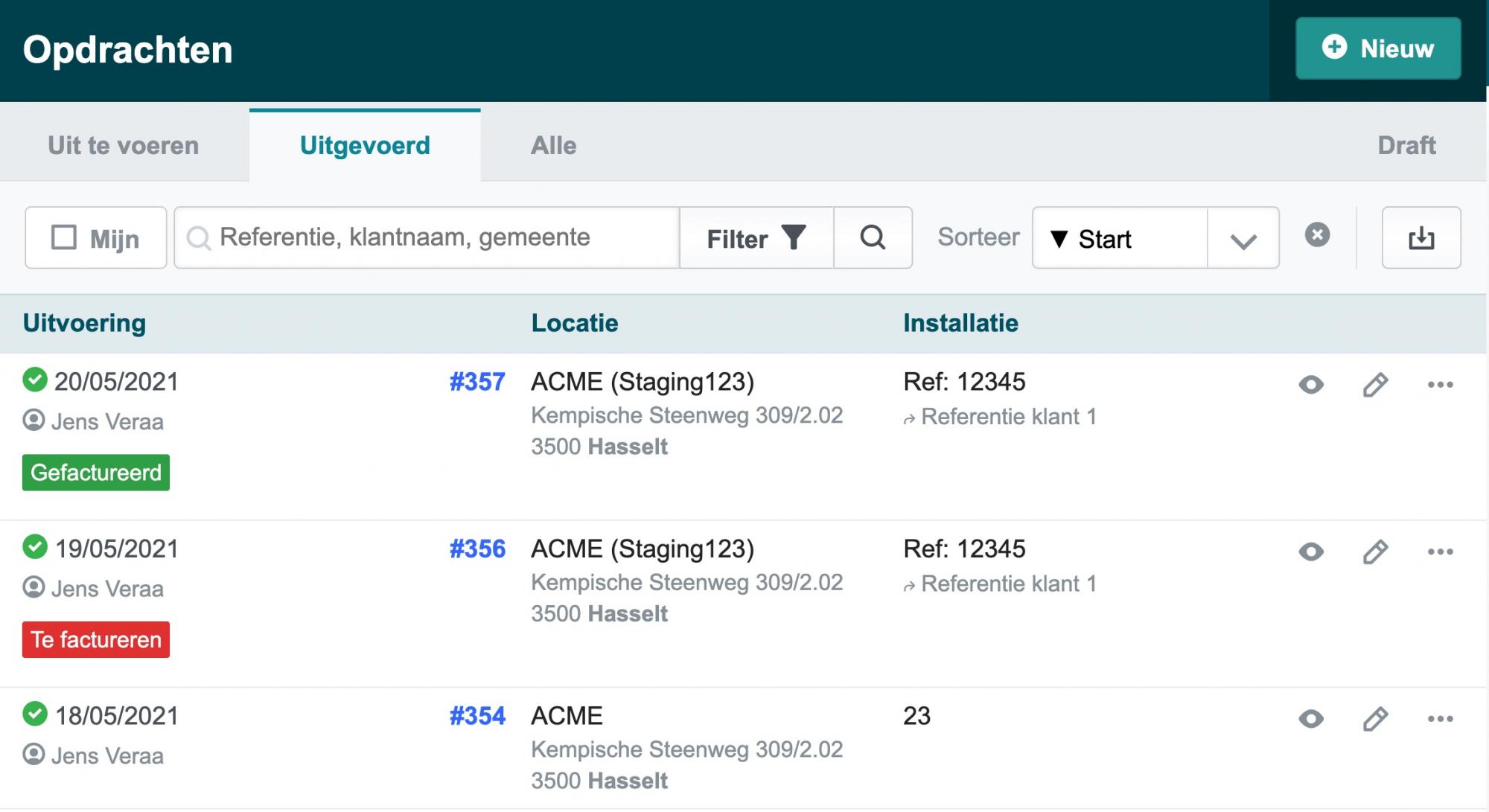
Task: Click the export download icon
Action: (x=1421, y=238)
